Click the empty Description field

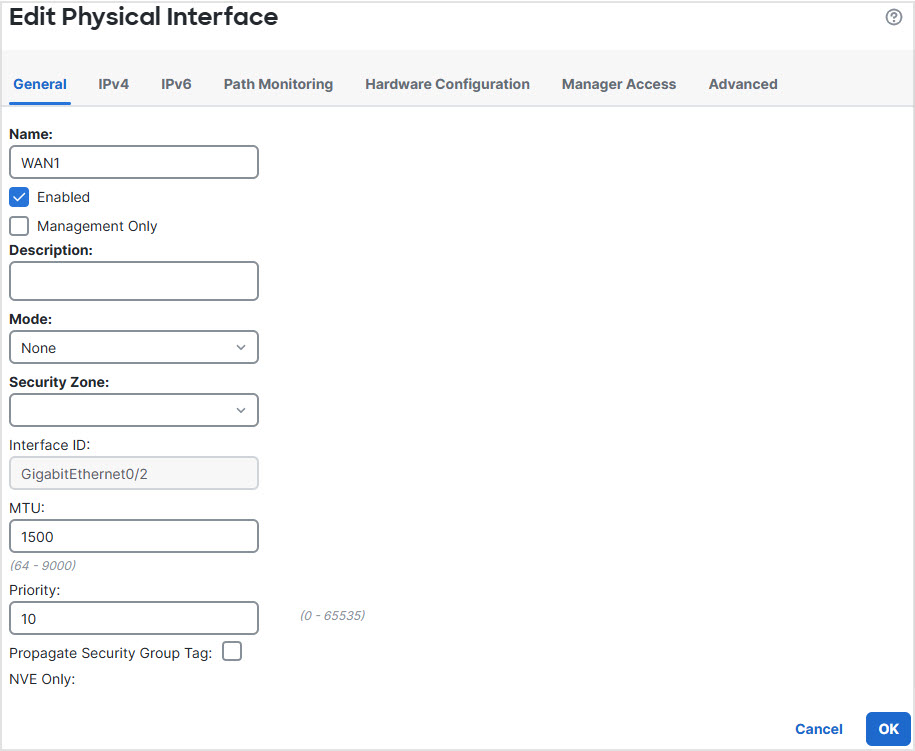click(x=133, y=281)
